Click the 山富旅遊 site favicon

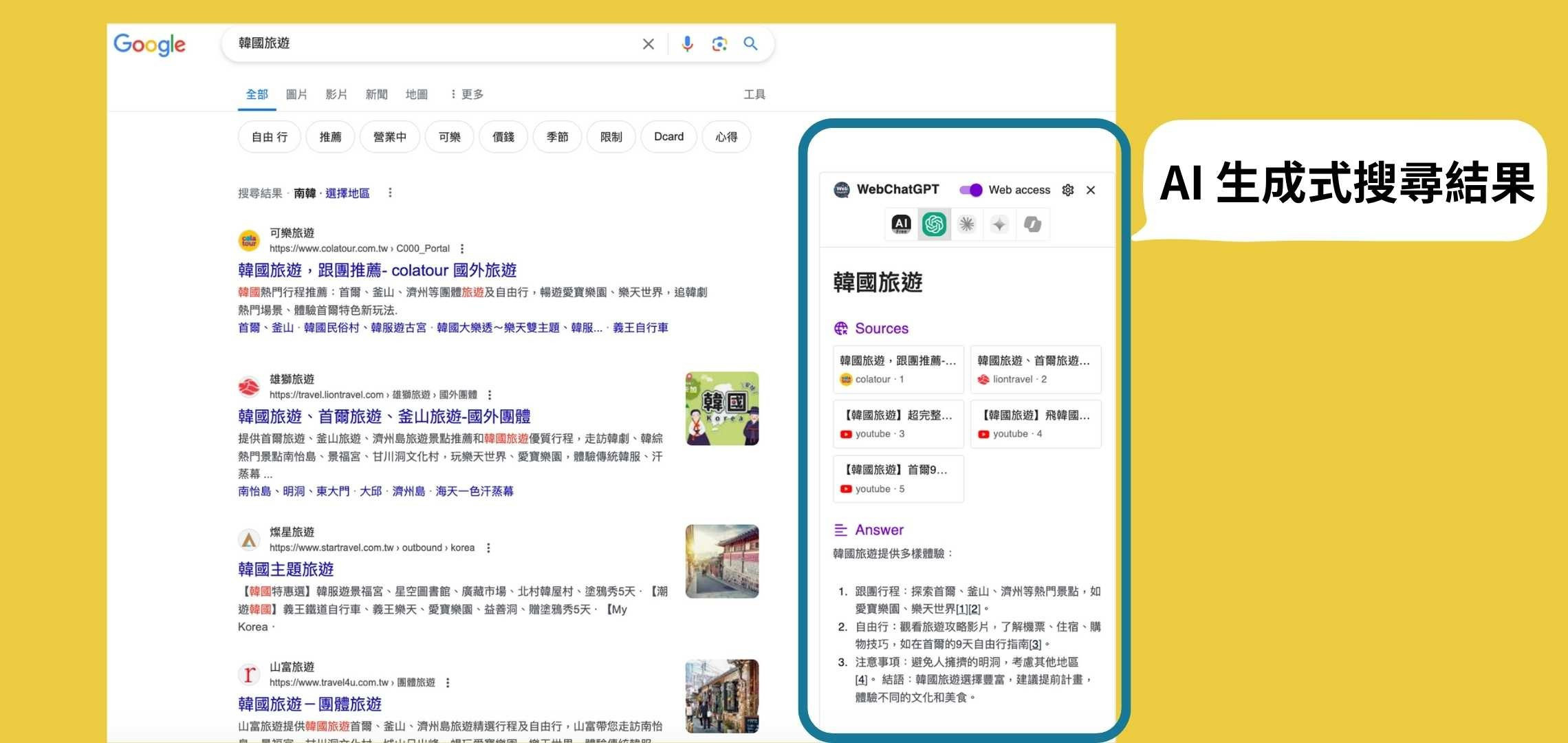pyautogui.click(x=249, y=674)
